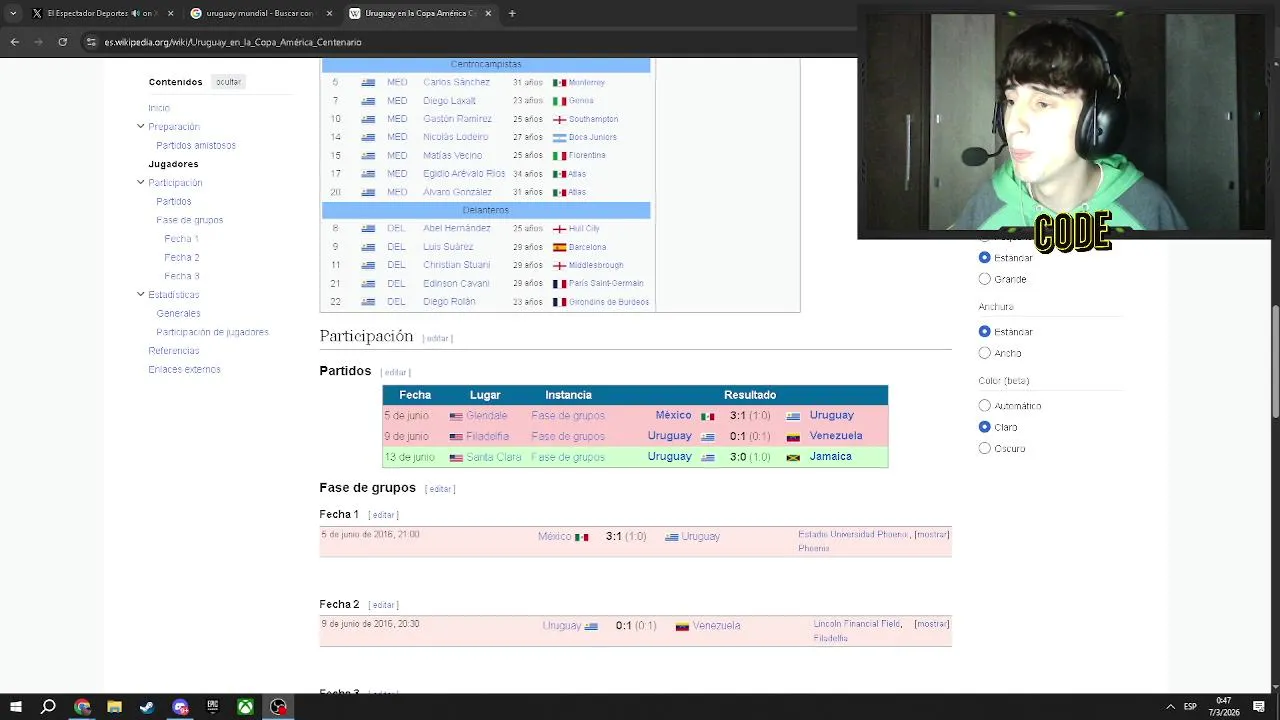Collapse the Estadísticas section in contents

(x=140, y=294)
